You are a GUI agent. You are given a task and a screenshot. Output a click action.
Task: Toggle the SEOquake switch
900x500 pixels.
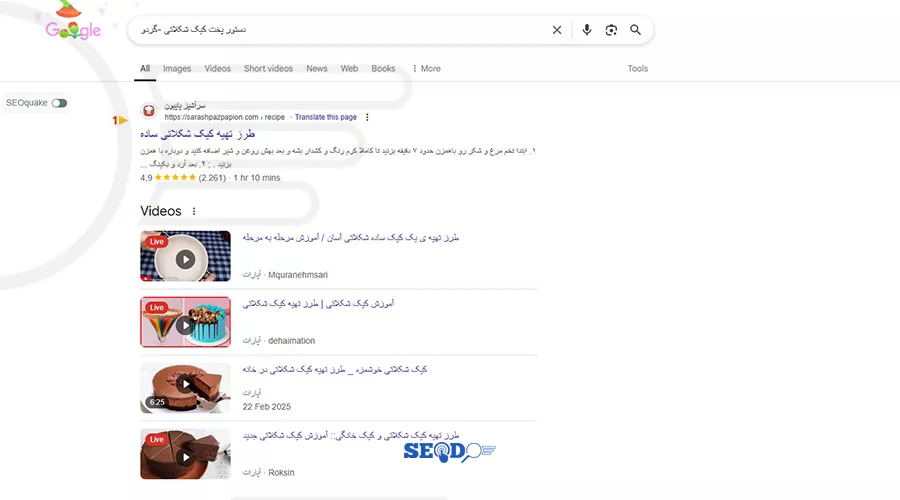coord(59,103)
